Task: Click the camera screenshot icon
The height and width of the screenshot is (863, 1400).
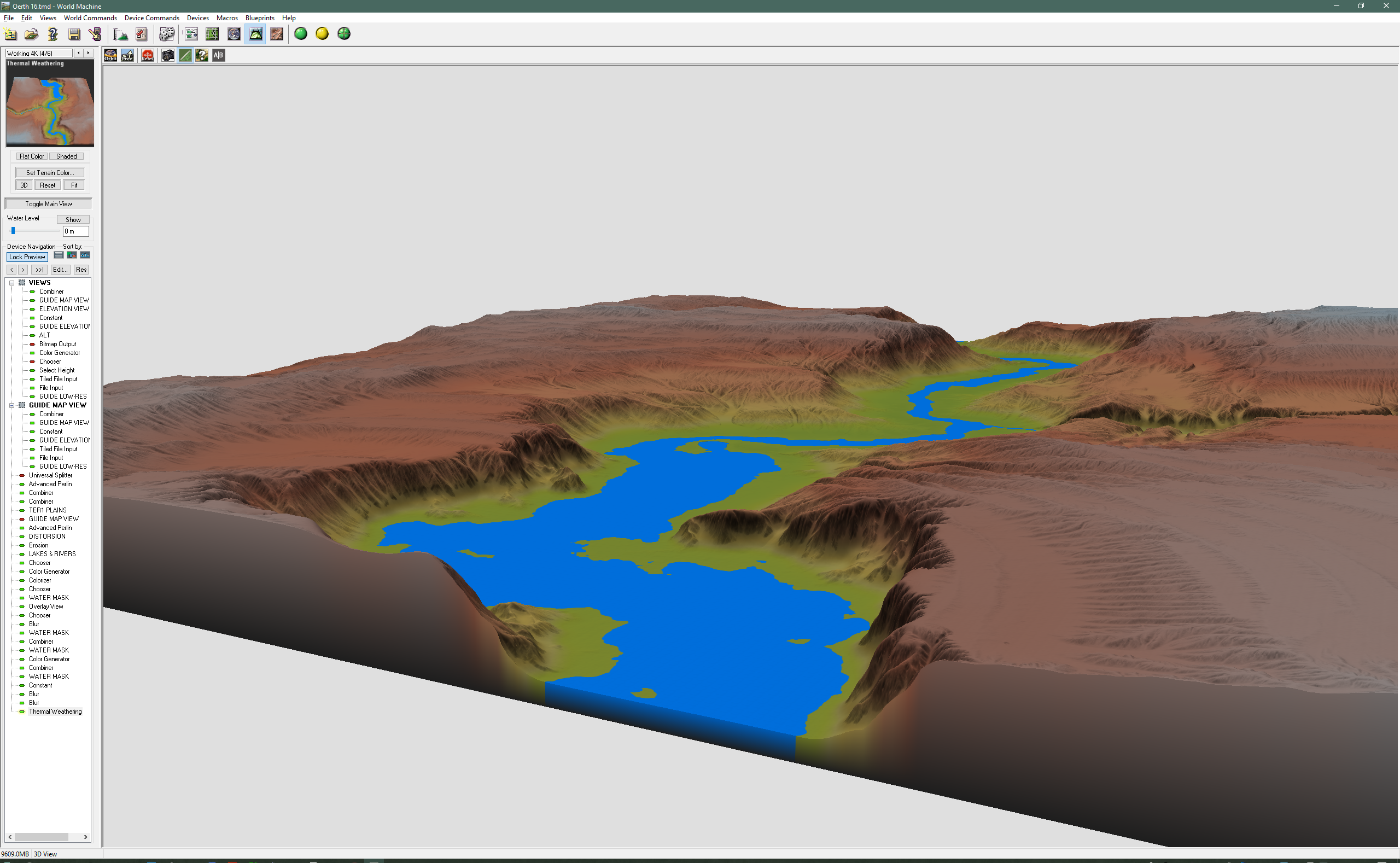Action: pos(168,55)
